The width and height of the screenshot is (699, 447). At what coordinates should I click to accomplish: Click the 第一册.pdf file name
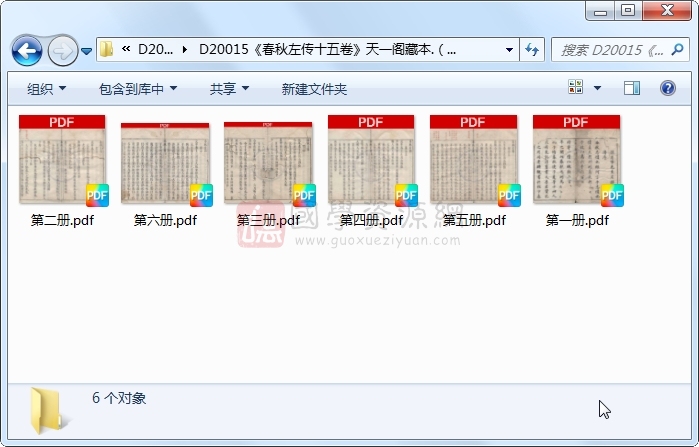coord(577,220)
